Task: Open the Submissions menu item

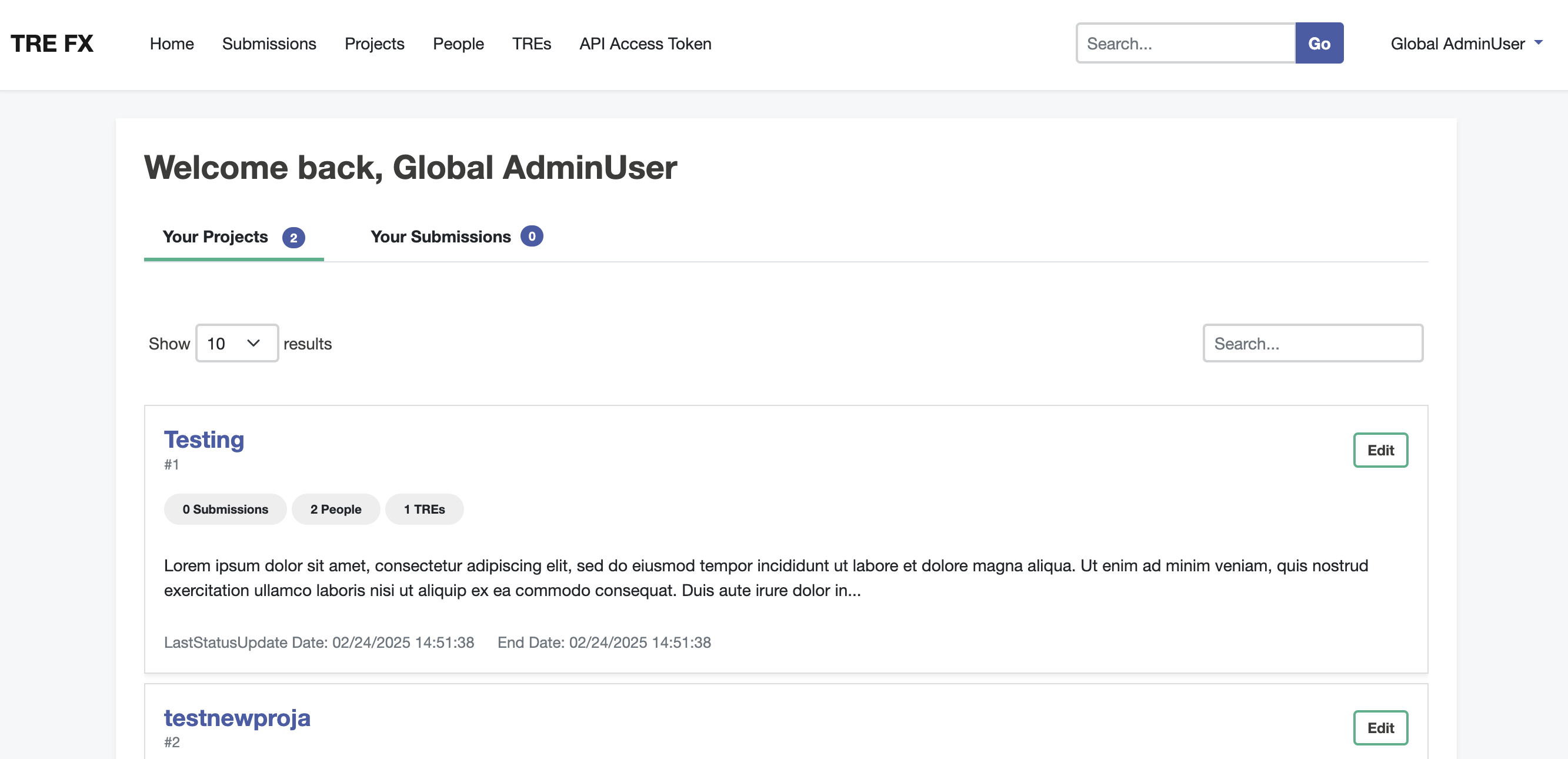Action: click(x=268, y=44)
